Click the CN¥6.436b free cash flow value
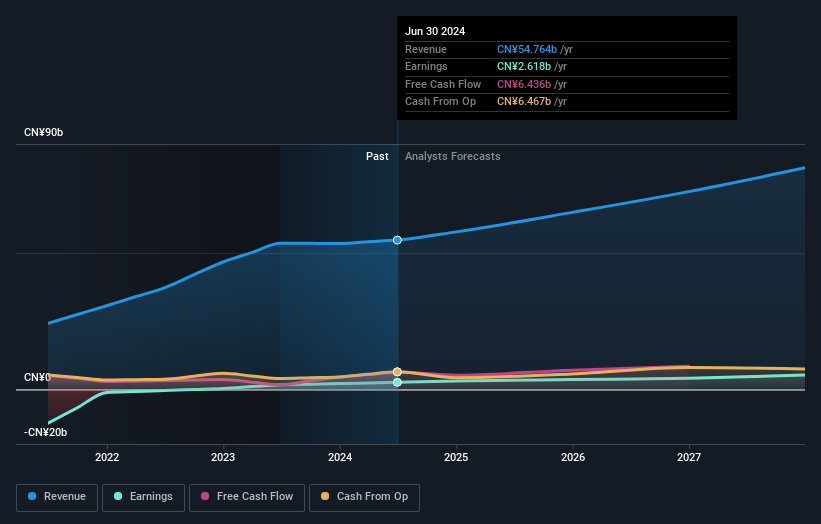Screen dimensions: 821x524 524,84
